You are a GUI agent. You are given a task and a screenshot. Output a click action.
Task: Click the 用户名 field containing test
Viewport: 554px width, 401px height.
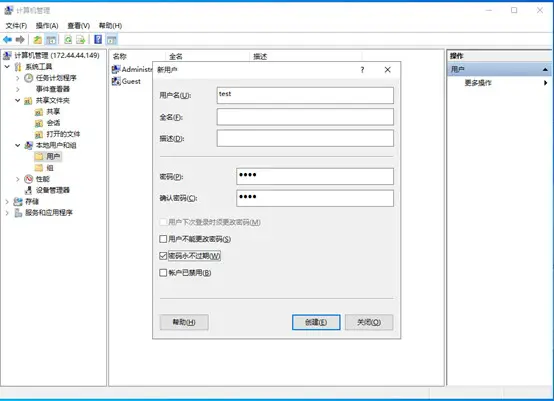click(305, 95)
